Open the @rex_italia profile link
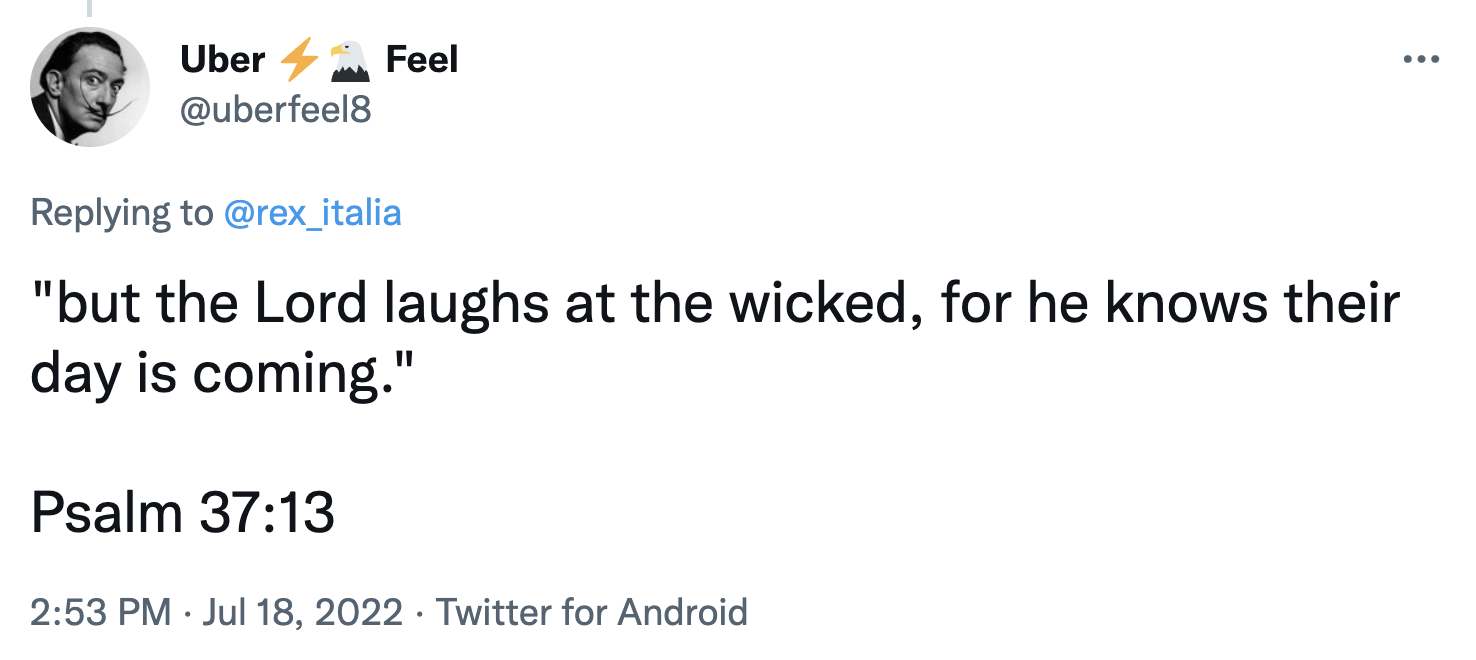1476x660 pixels. pyautogui.click(x=313, y=212)
